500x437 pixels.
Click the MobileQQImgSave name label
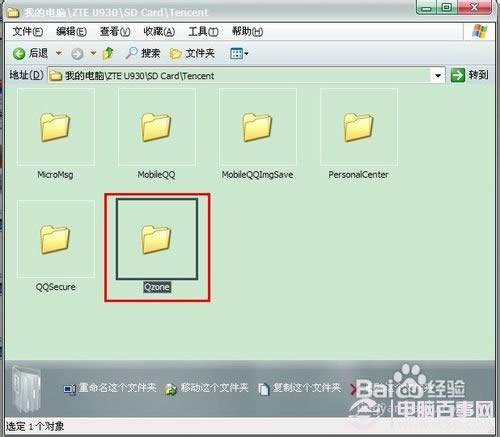point(257,175)
